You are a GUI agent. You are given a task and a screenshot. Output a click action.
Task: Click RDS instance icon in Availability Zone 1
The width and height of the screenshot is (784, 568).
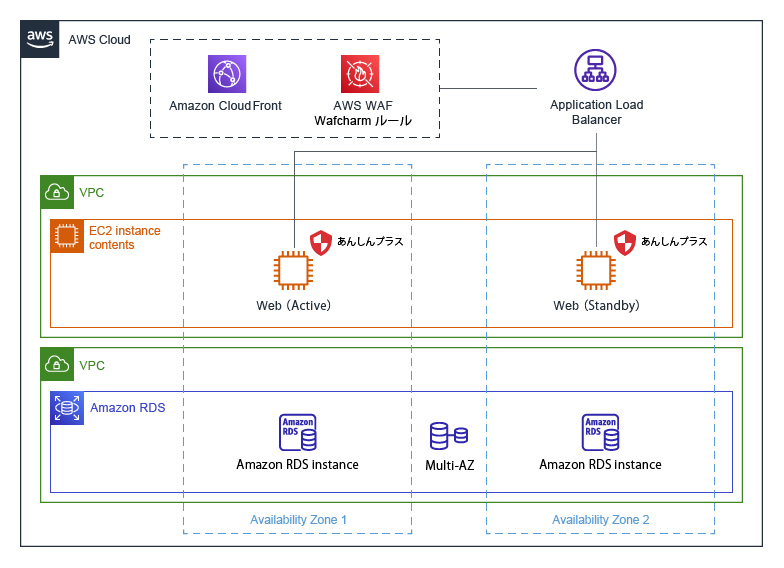coord(298,432)
